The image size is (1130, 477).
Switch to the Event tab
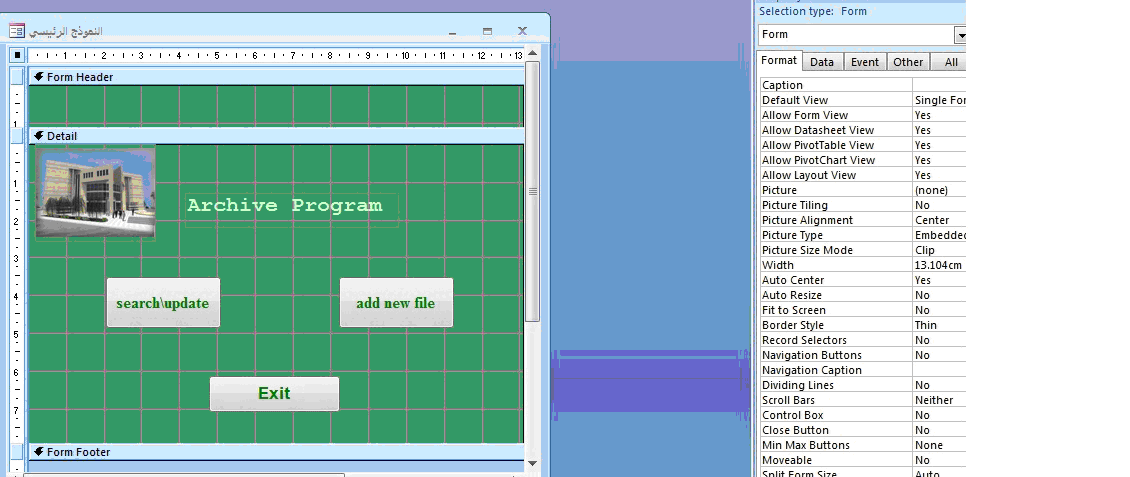tap(864, 62)
